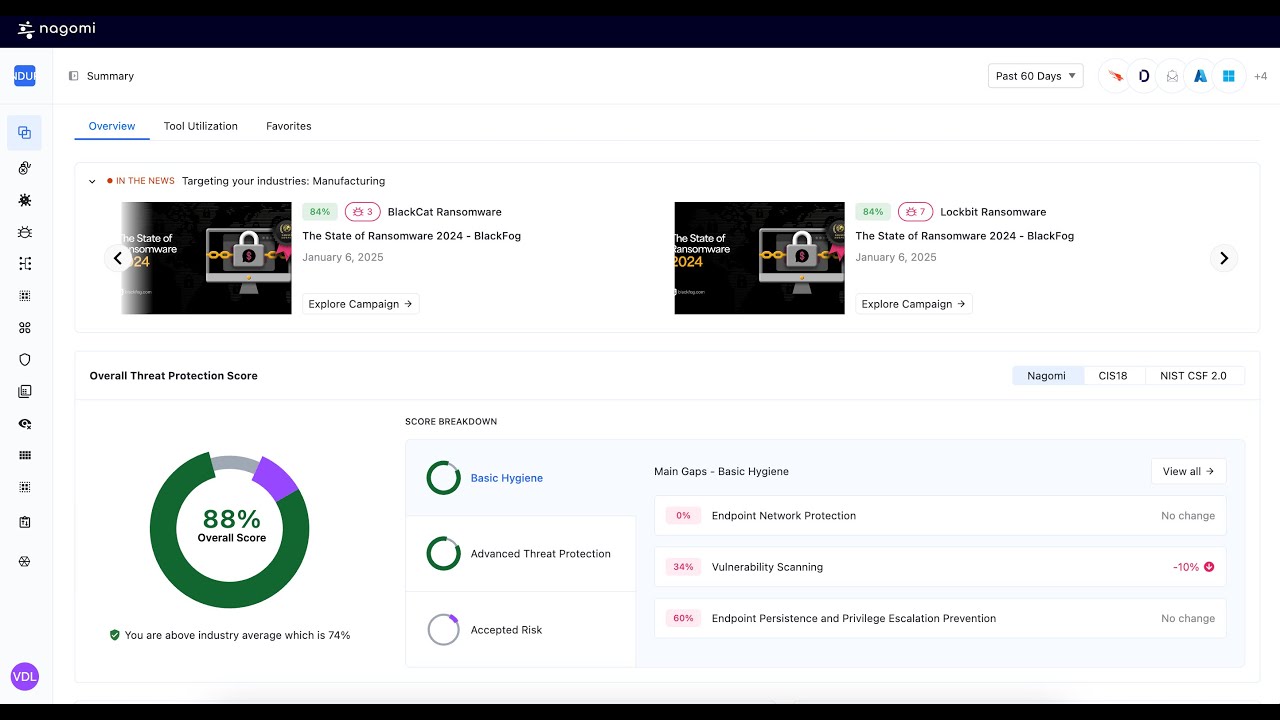Open the Endpoint Network Protection gap row
Image resolution: width=1280 pixels, height=720 pixels.
pyautogui.click(x=940, y=516)
